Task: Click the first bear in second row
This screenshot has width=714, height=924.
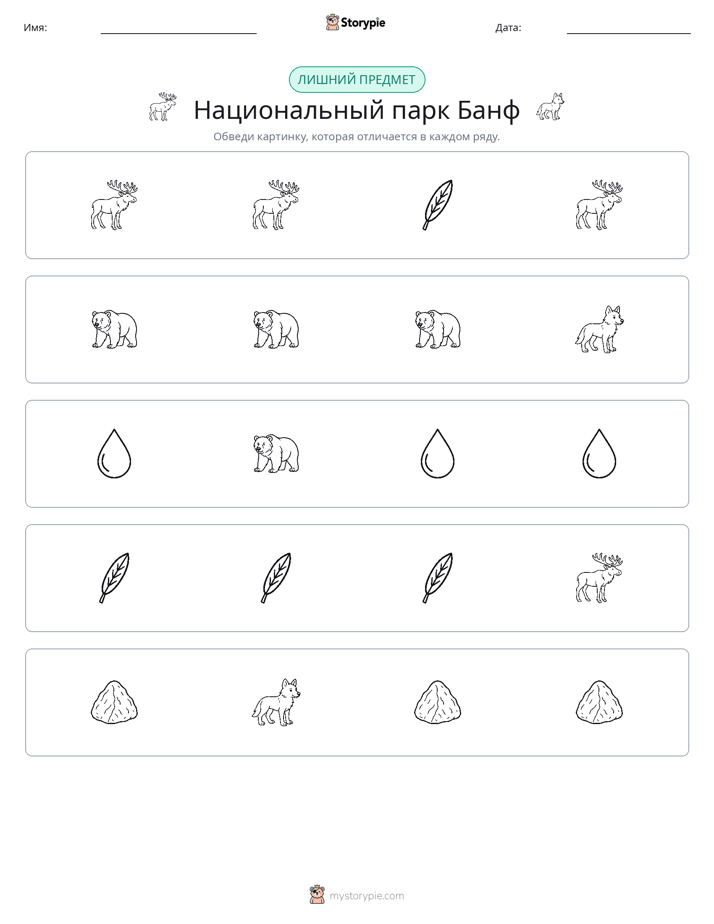Action: point(114,329)
